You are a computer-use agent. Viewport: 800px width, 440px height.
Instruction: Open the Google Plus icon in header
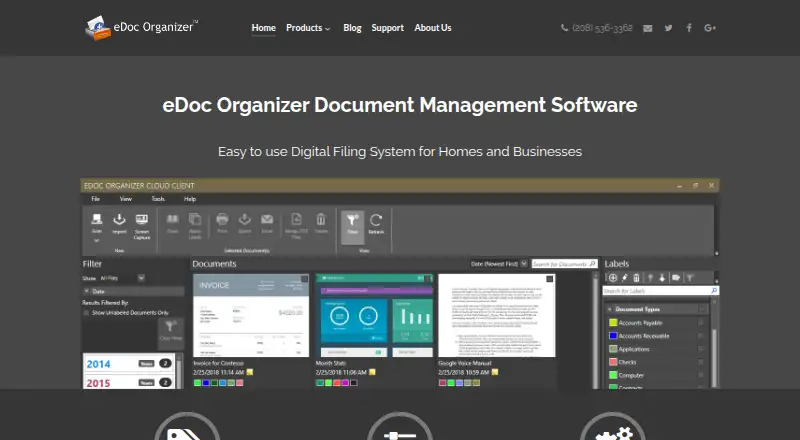(710, 28)
